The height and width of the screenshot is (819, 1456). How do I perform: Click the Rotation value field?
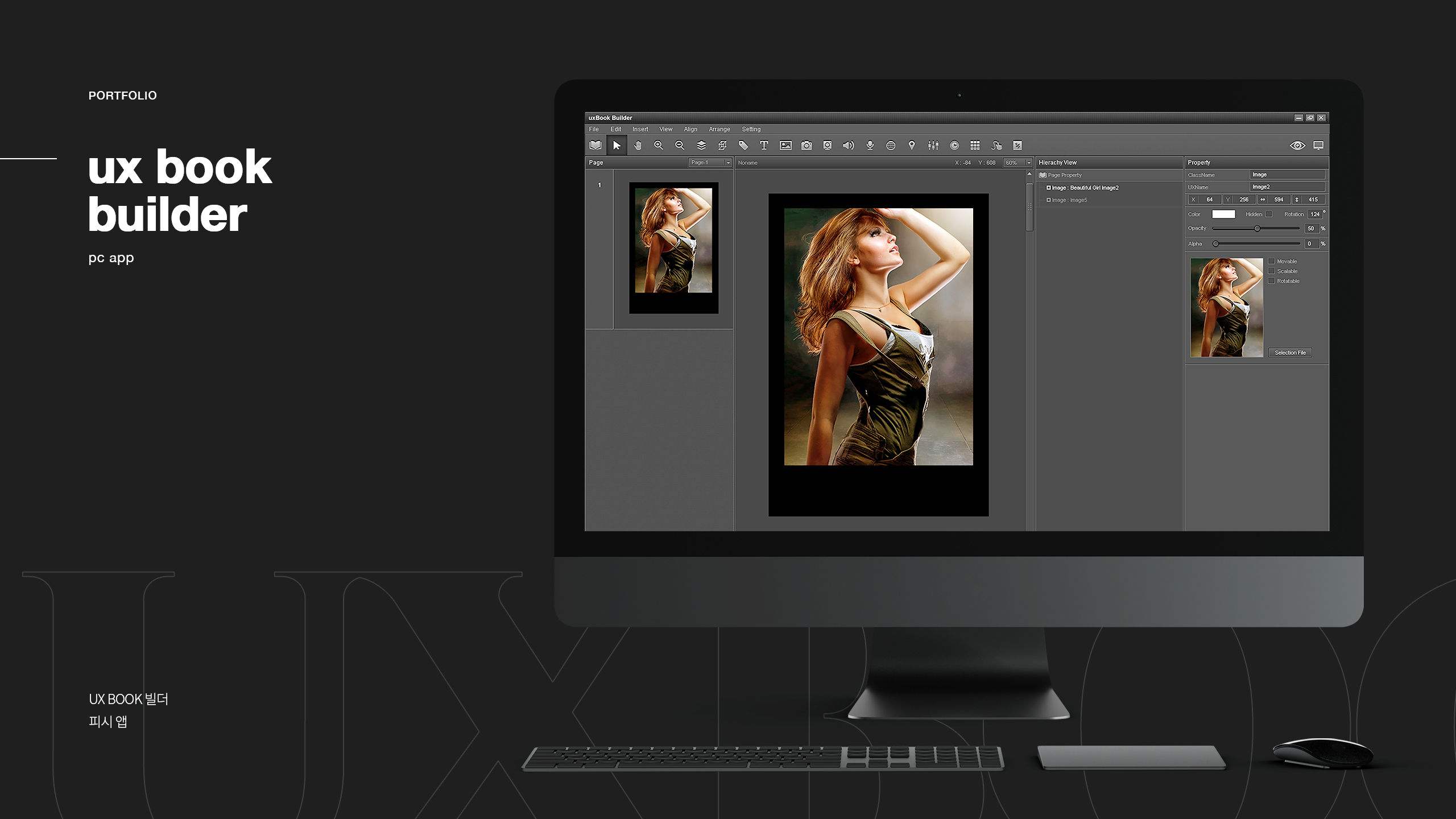(x=1315, y=214)
